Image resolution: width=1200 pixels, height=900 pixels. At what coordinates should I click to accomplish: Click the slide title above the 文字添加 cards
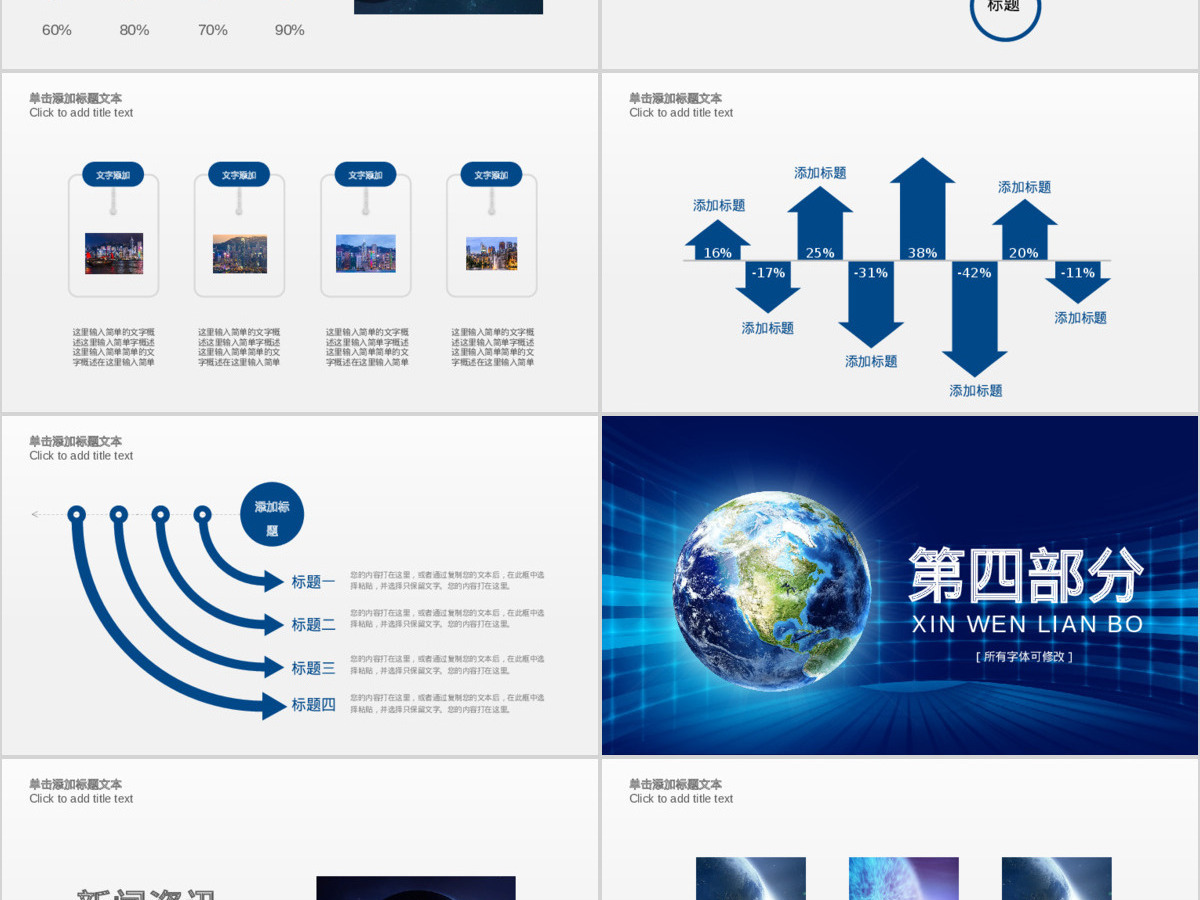click(81, 105)
